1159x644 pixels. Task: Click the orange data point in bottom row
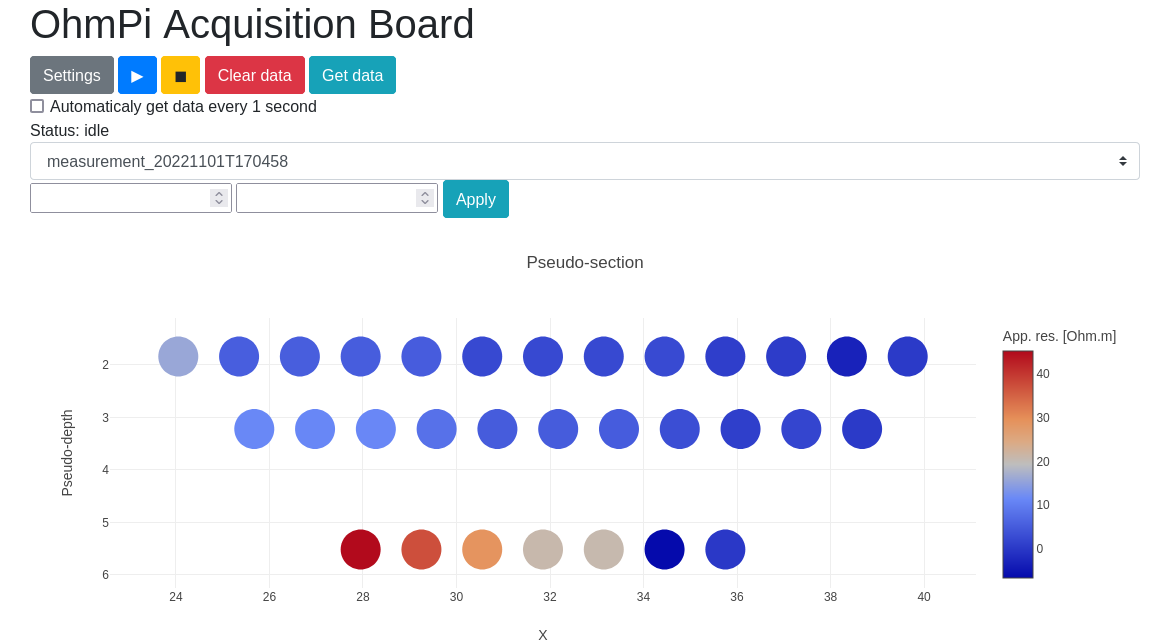[x=482, y=549]
